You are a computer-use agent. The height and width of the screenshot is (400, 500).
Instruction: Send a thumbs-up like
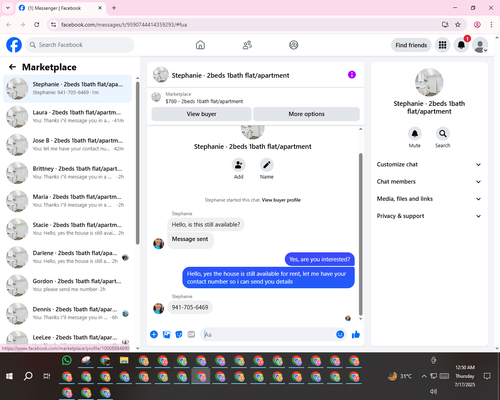[x=356, y=334]
